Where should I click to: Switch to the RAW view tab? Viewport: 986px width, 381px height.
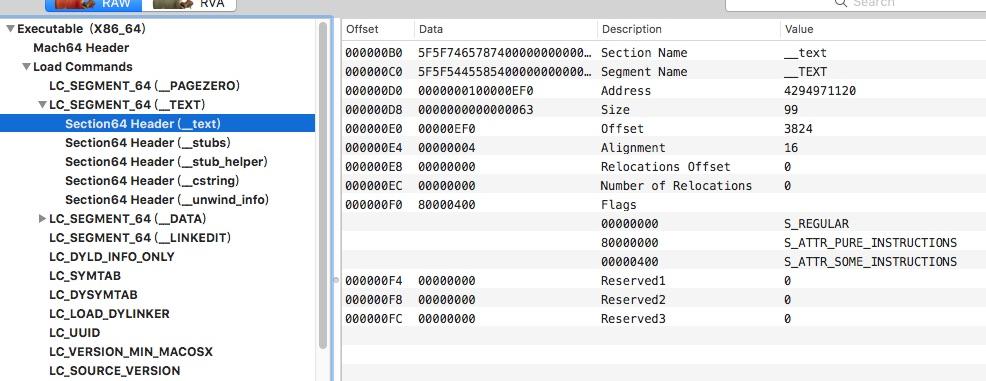point(93,5)
